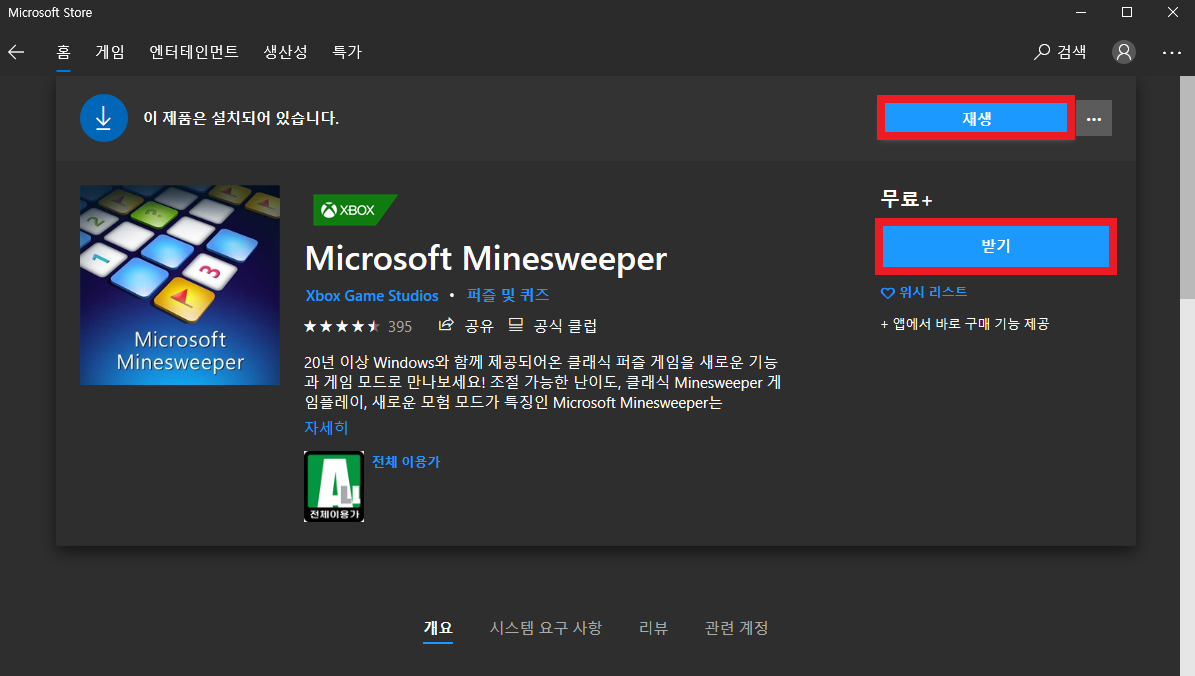Click the Xbox badge icon

click(354, 210)
